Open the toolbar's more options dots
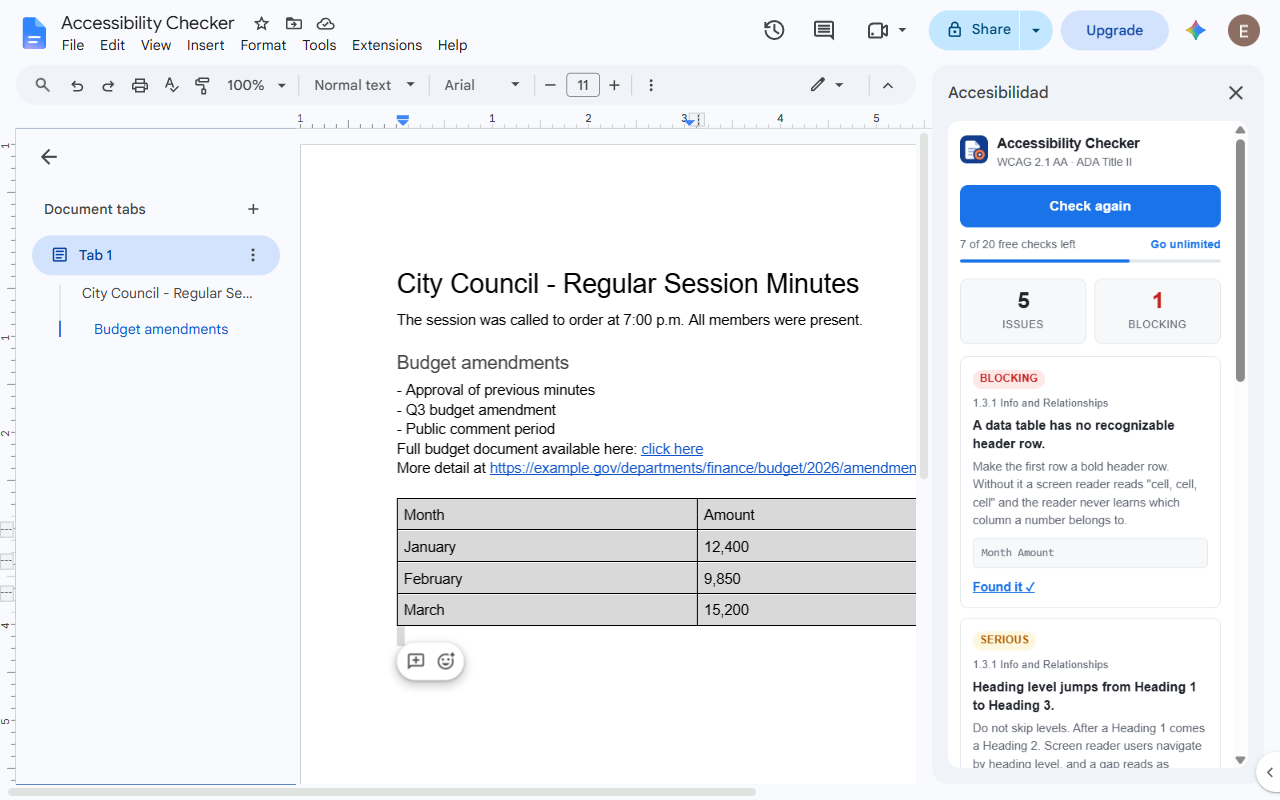 (651, 85)
